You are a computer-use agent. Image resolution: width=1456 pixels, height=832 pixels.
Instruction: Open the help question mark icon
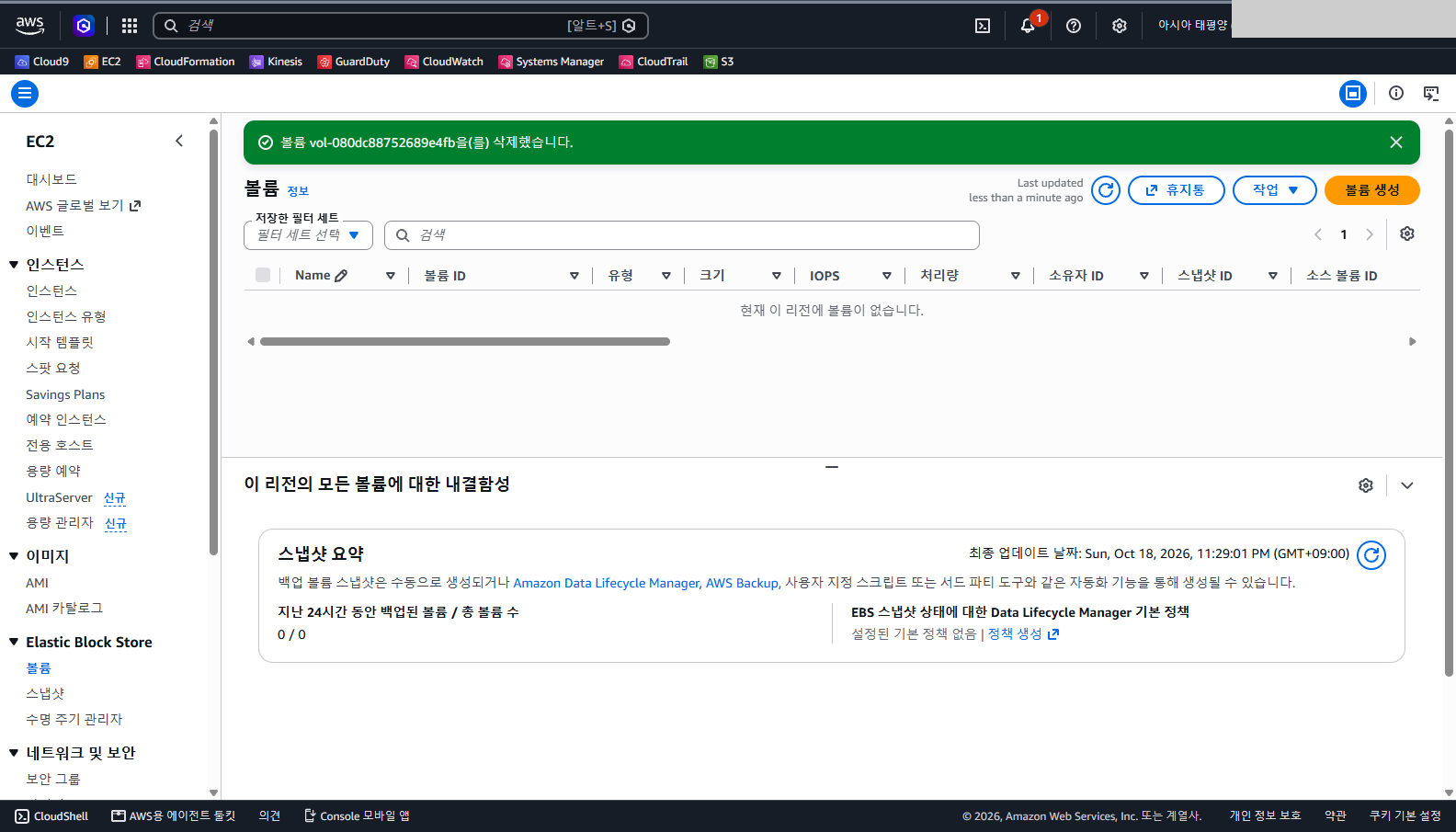(1074, 26)
